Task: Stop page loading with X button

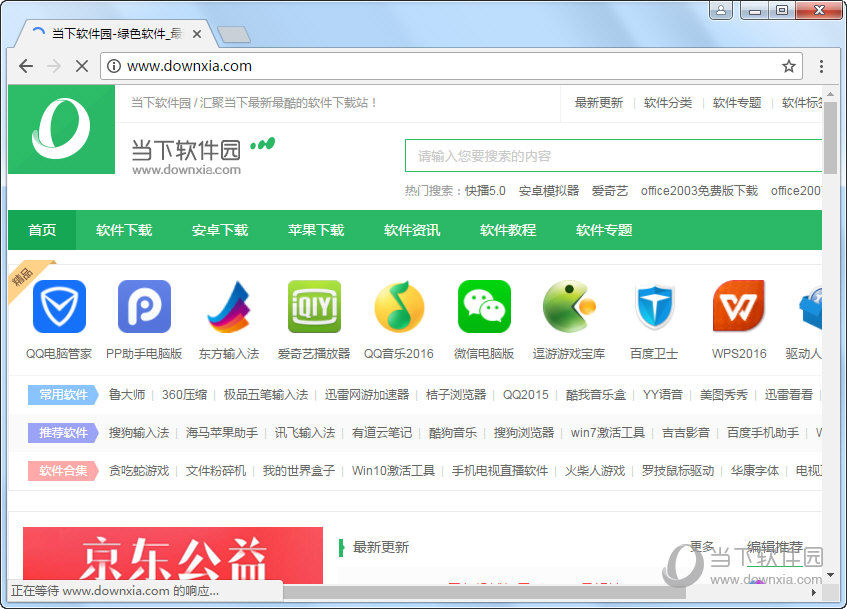Action: point(82,66)
